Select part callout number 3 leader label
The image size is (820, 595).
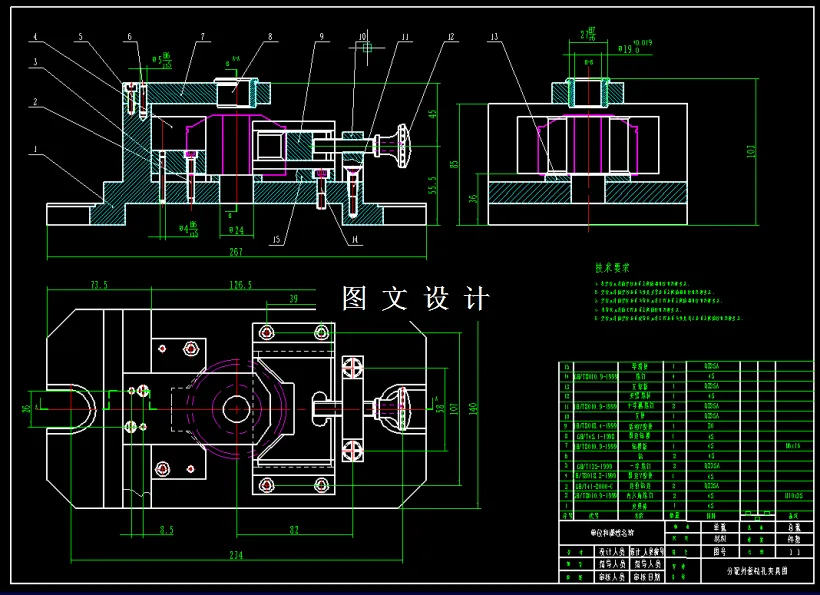click(36, 62)
